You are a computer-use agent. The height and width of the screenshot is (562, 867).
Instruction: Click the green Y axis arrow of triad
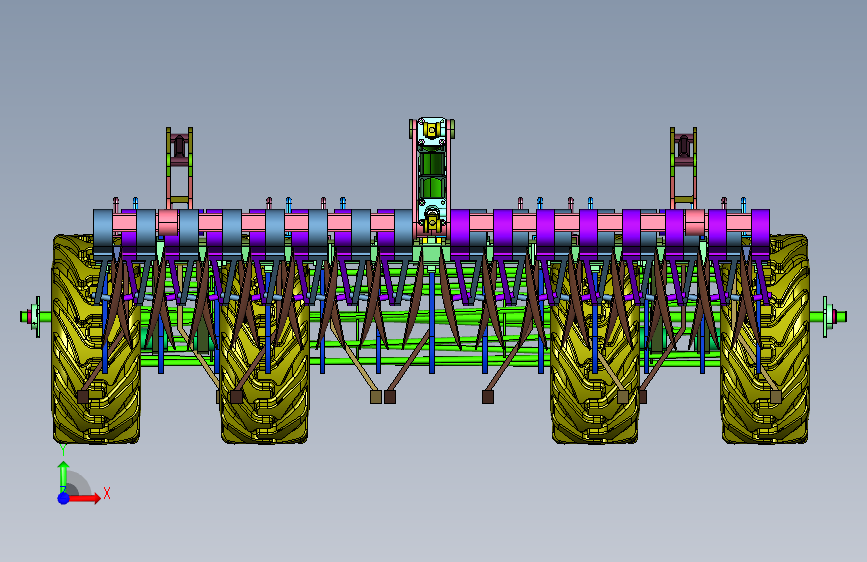tap(63, 476)
